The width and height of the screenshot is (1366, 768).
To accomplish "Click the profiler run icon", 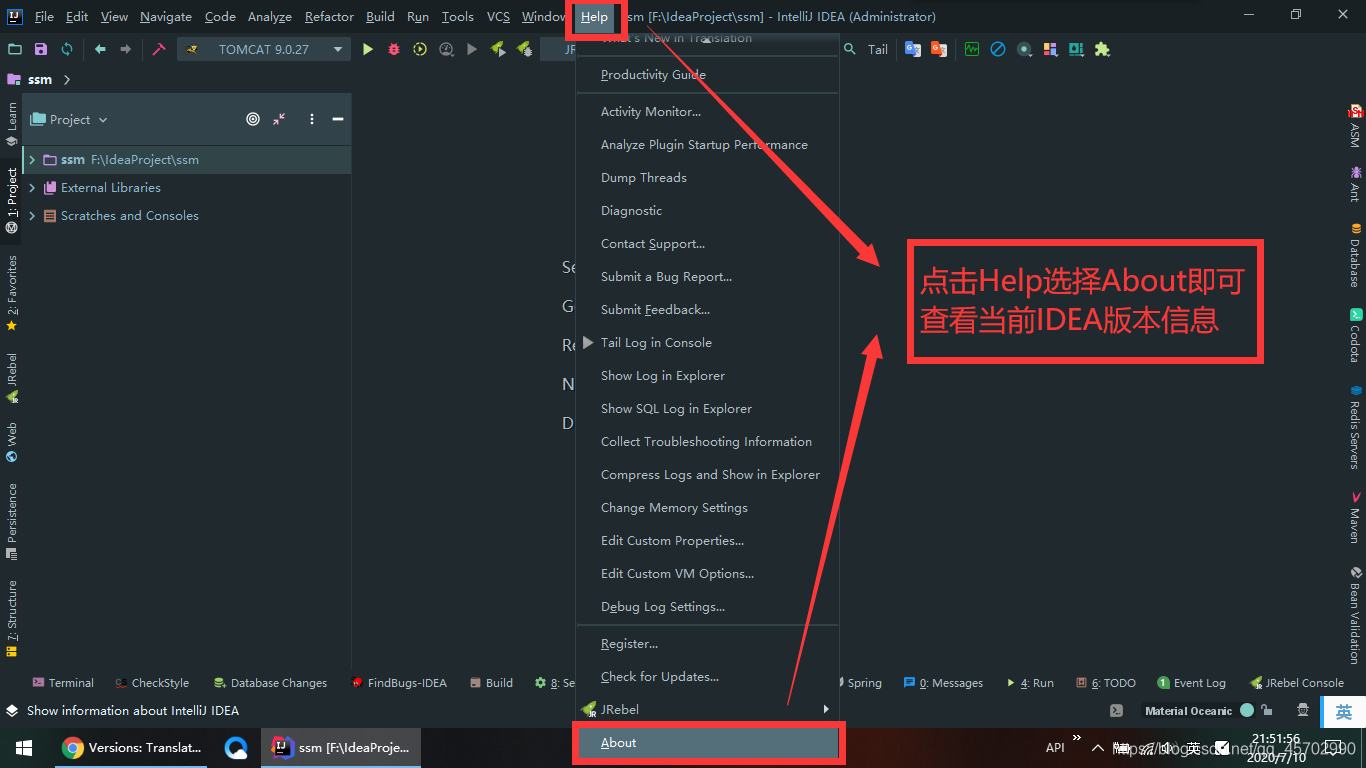I will coord(446,49).
